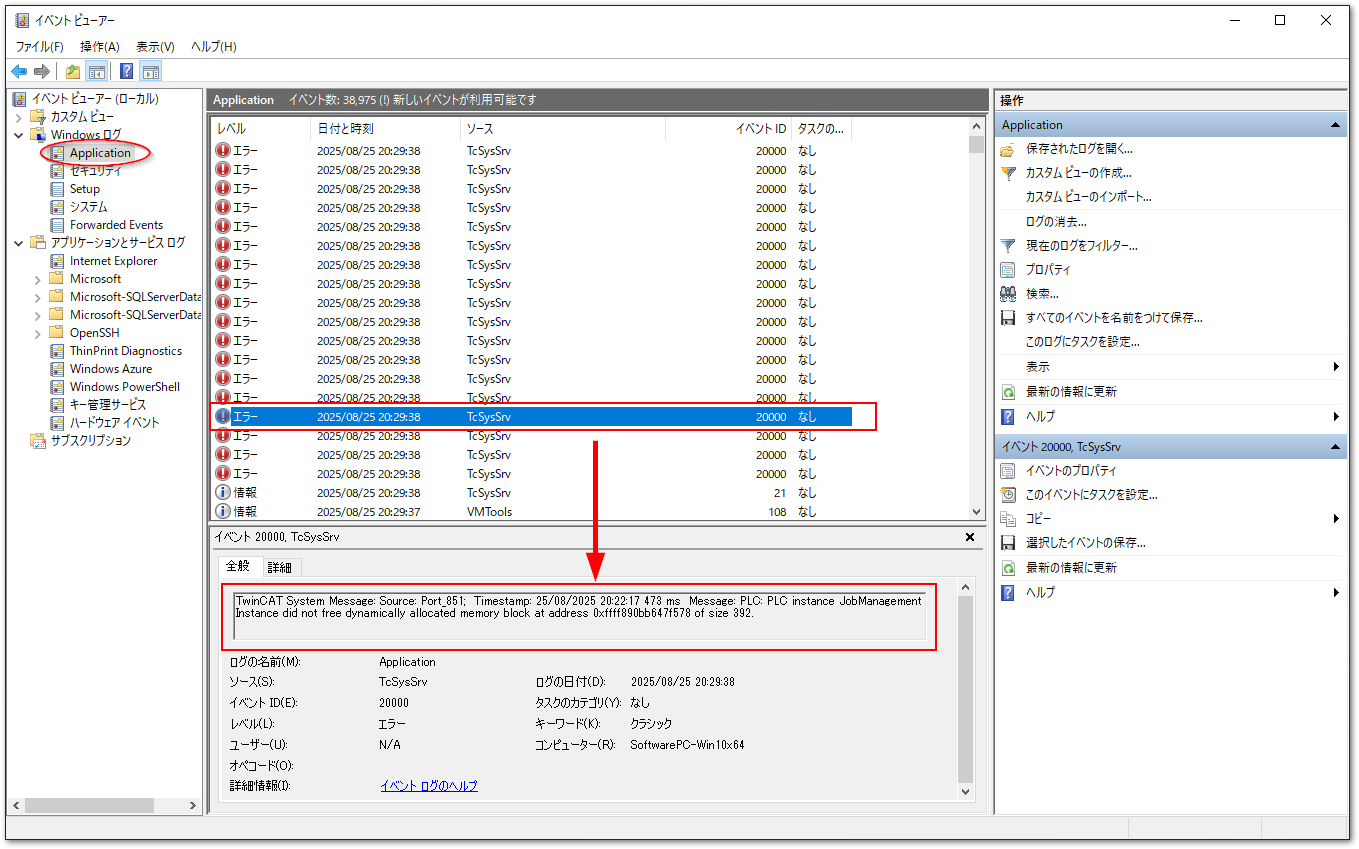Open プロパティ action in Application section
Image resolution: width=1359 pixels, height=849 pixels.
1048,270
